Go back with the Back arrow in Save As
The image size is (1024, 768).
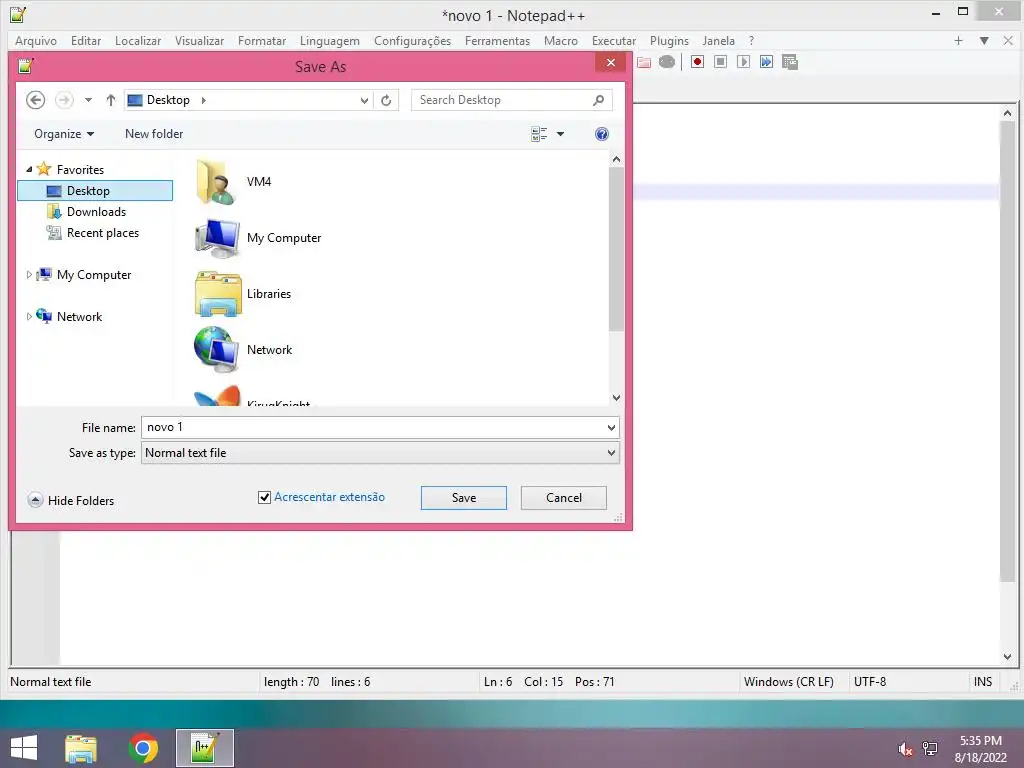coord(35,100)
